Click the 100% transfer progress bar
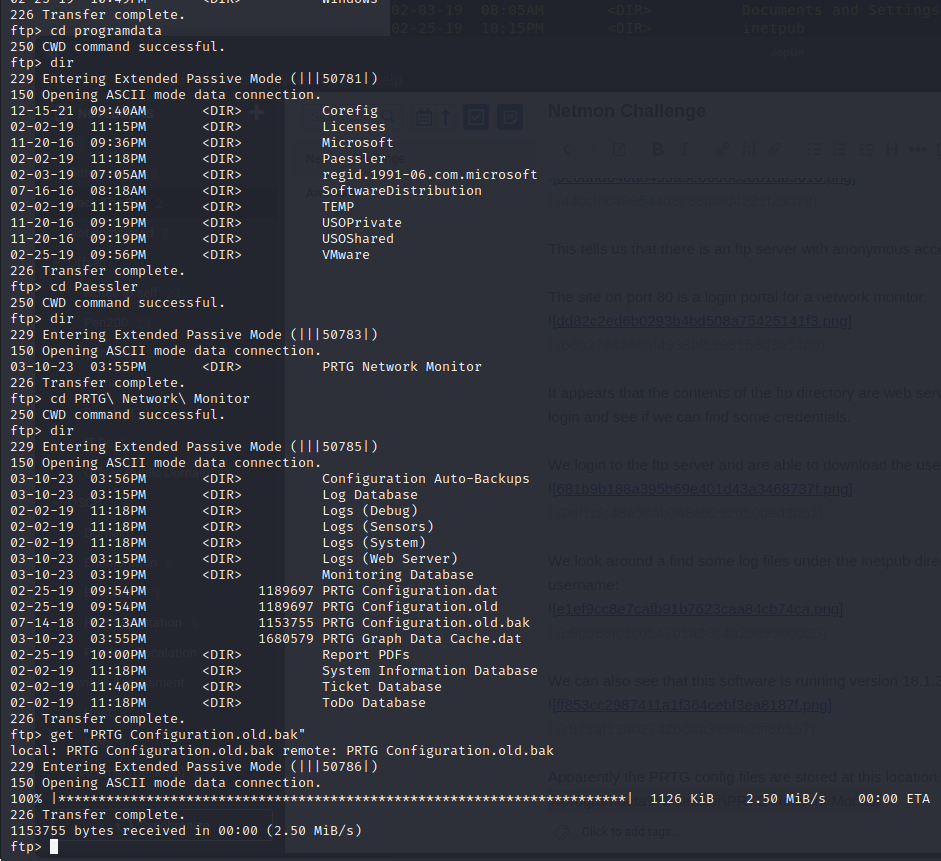 click(342, 799)
